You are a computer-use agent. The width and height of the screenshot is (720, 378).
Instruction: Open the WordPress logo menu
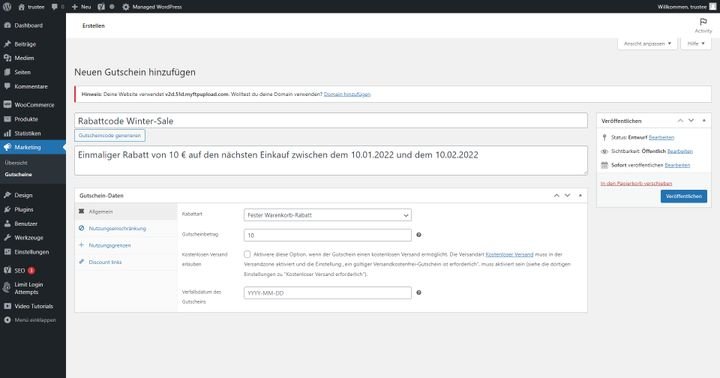pos(7,6)
